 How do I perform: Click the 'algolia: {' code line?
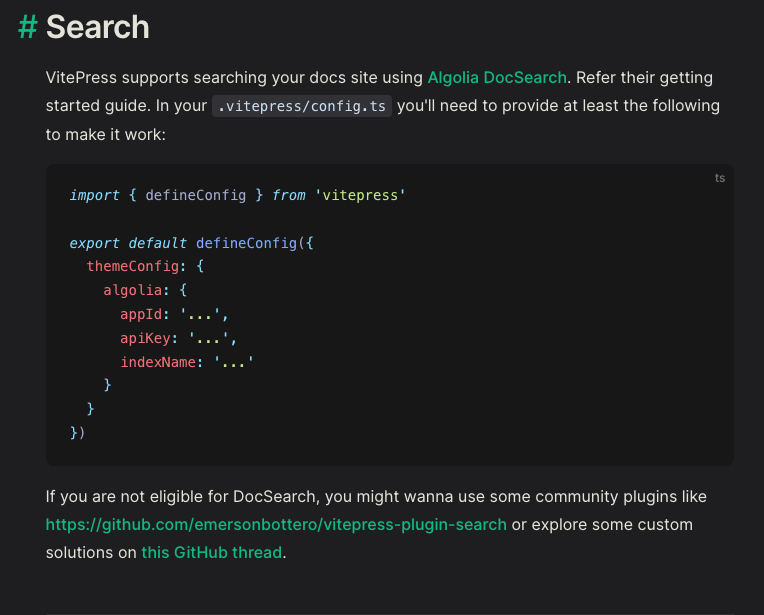tap(145, 290)
